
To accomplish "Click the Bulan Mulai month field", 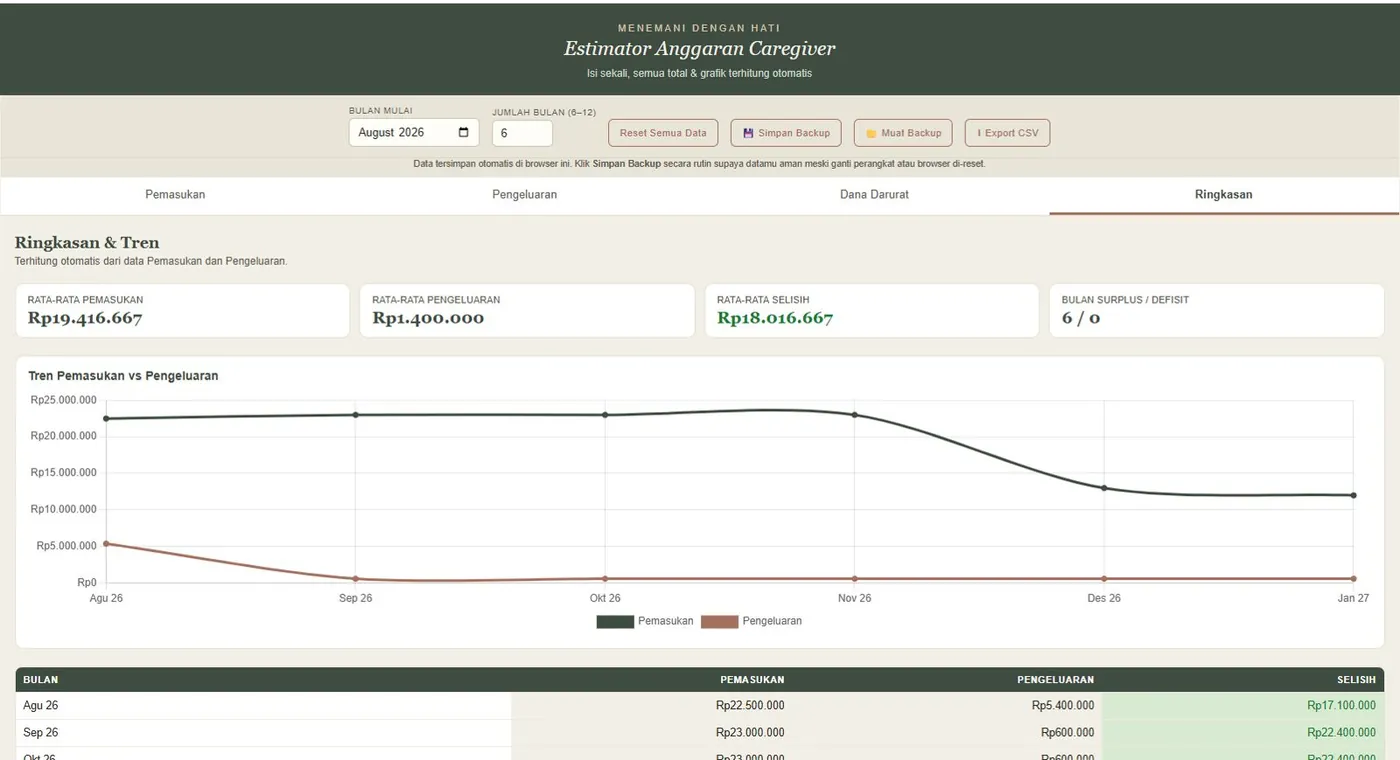I will click(x=414, y=132).
